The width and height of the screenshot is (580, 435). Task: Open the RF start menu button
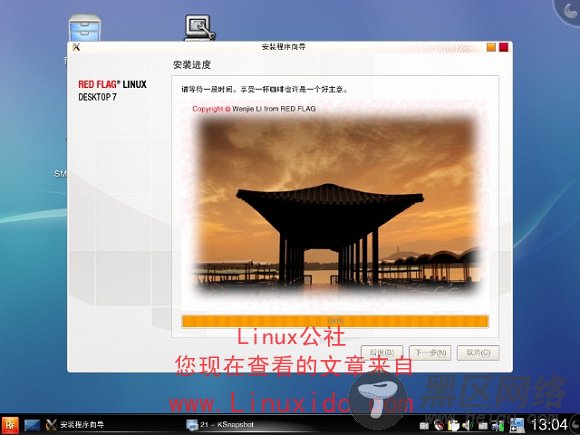tap(10, 425)
